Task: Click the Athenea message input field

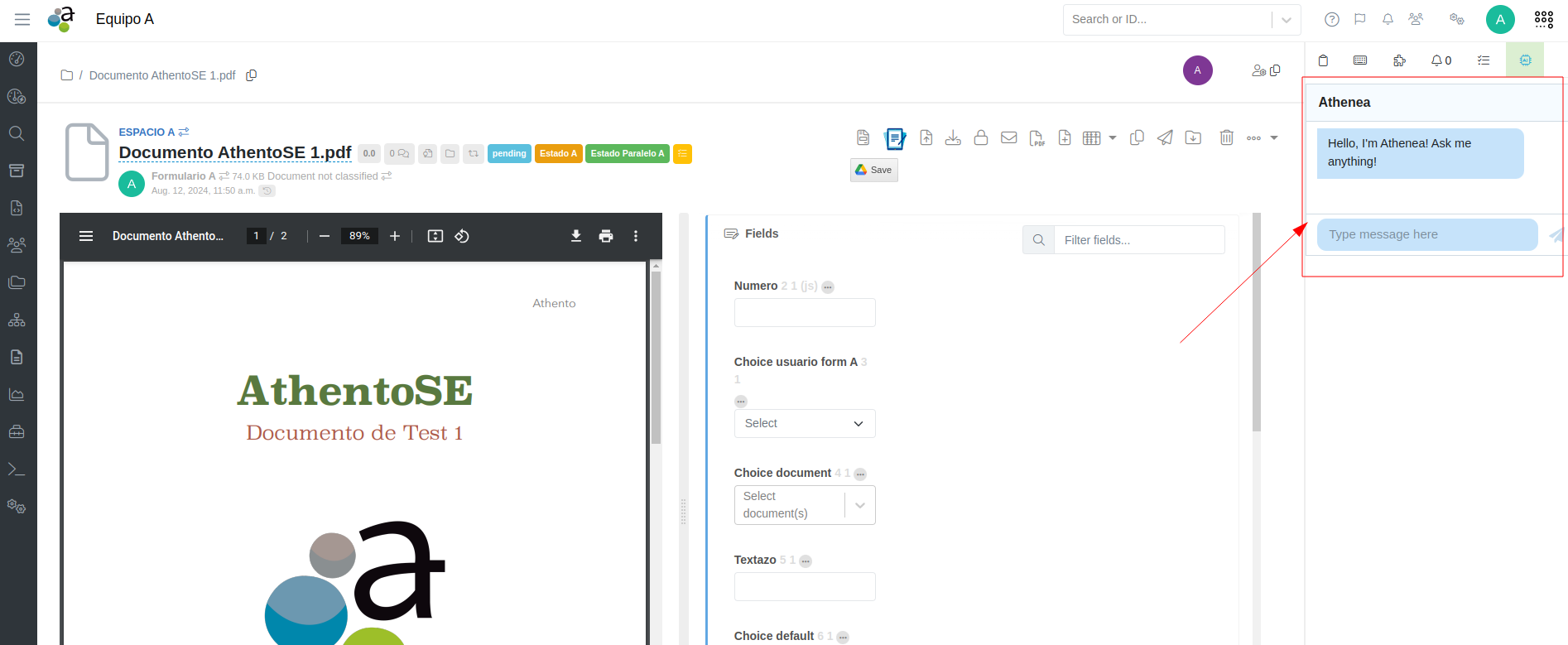Action: tap(1426, 234)
